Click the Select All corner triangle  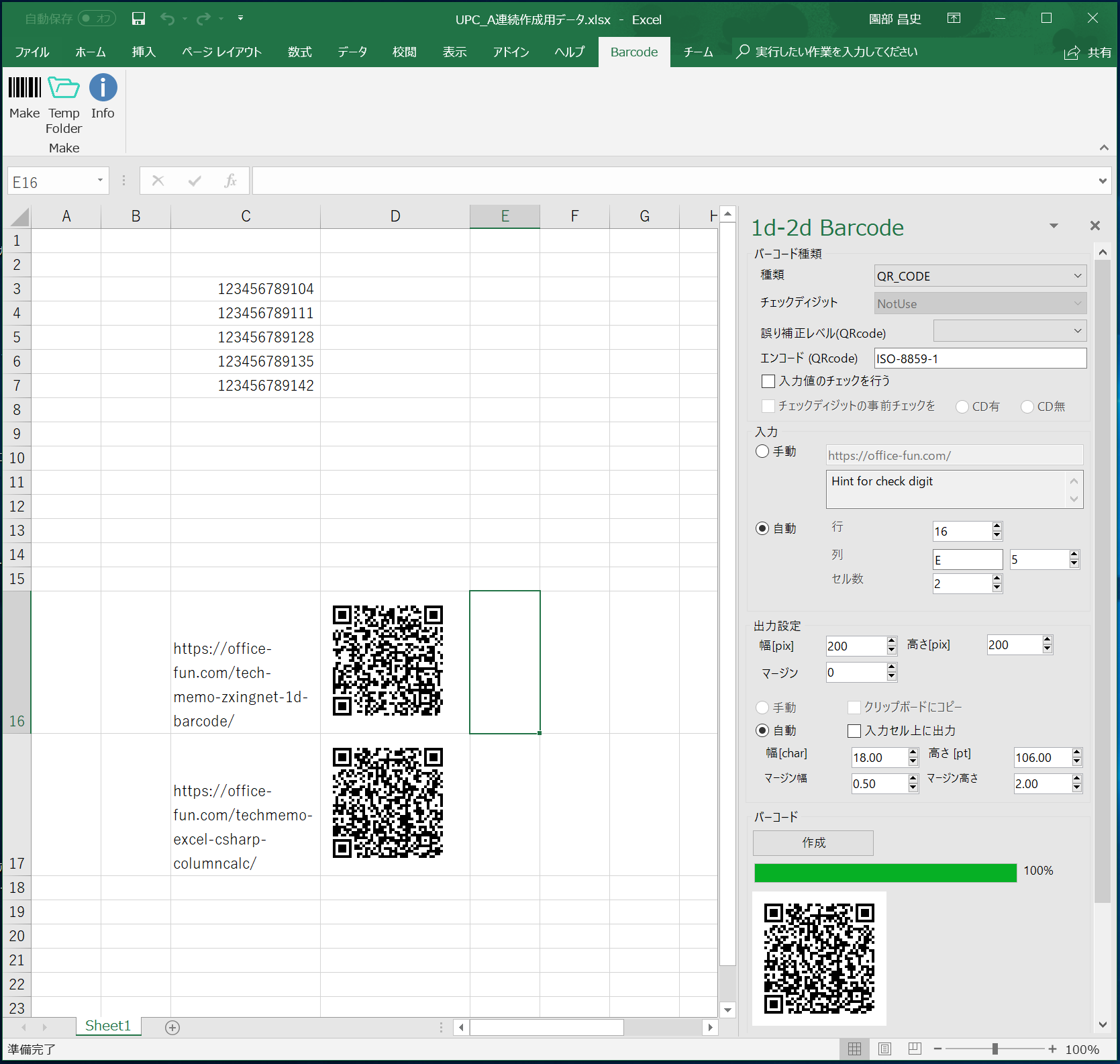(20, 217)
